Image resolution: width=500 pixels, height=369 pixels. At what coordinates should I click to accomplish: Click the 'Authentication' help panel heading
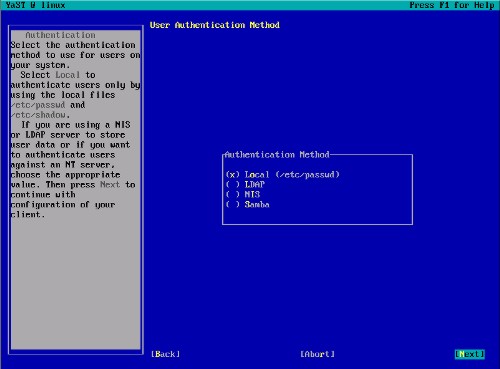pos(60,35)
